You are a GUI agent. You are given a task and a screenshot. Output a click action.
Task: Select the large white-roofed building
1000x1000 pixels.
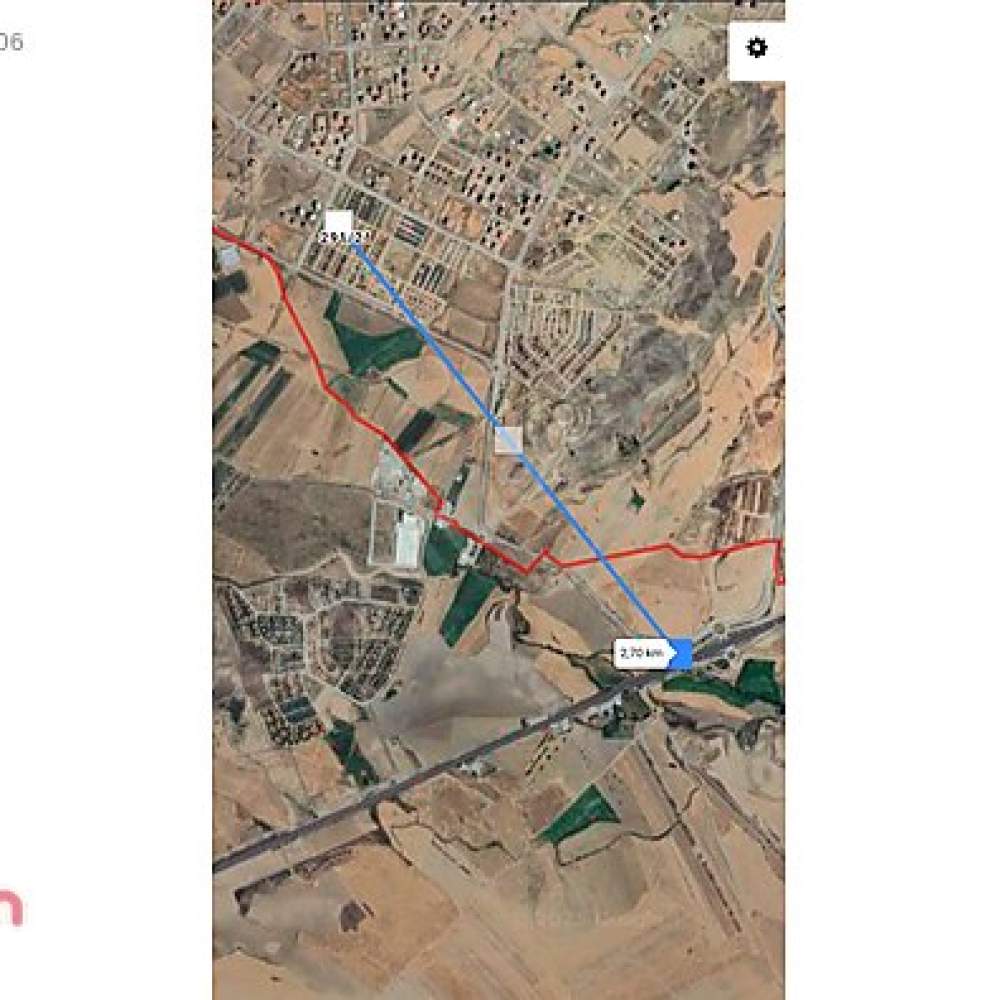click(408, 541)
